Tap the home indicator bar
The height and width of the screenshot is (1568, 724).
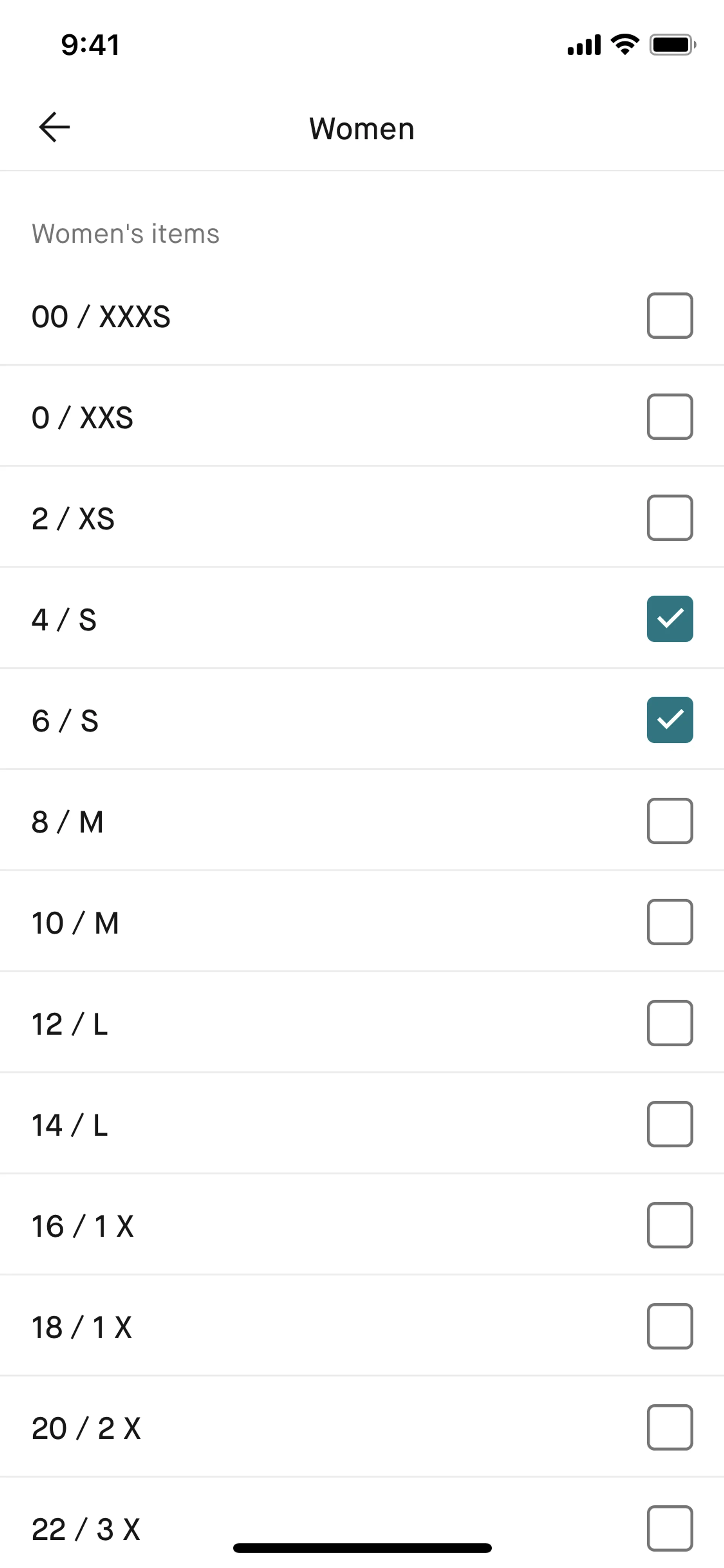tap(362, 1547)
